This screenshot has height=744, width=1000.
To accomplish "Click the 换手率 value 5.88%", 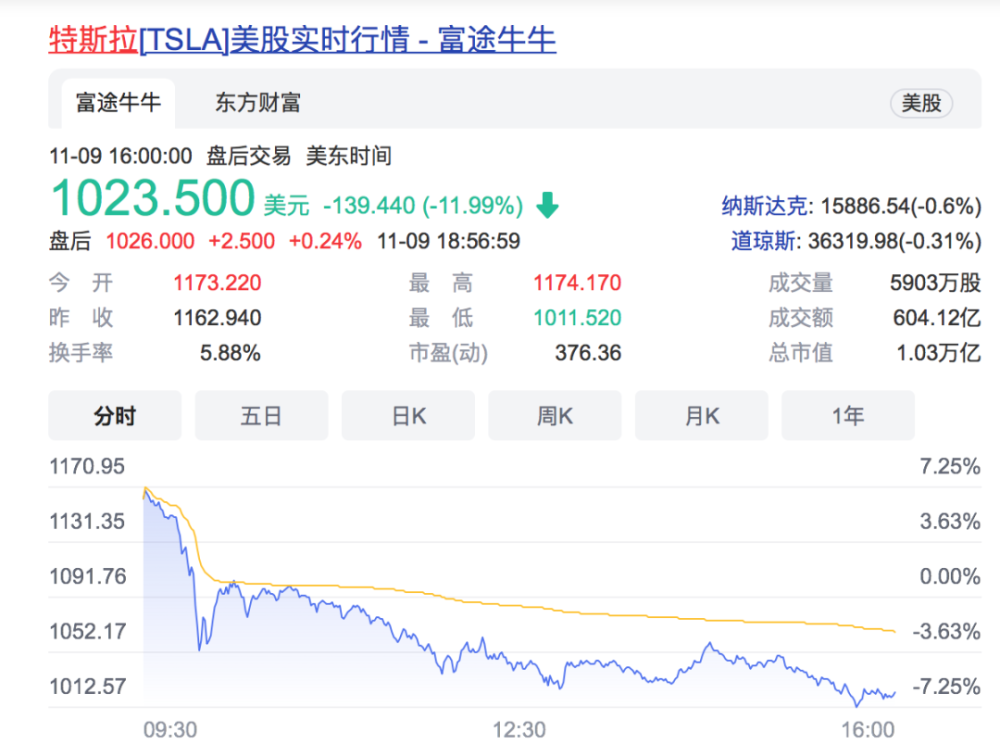I will point(230,353).
